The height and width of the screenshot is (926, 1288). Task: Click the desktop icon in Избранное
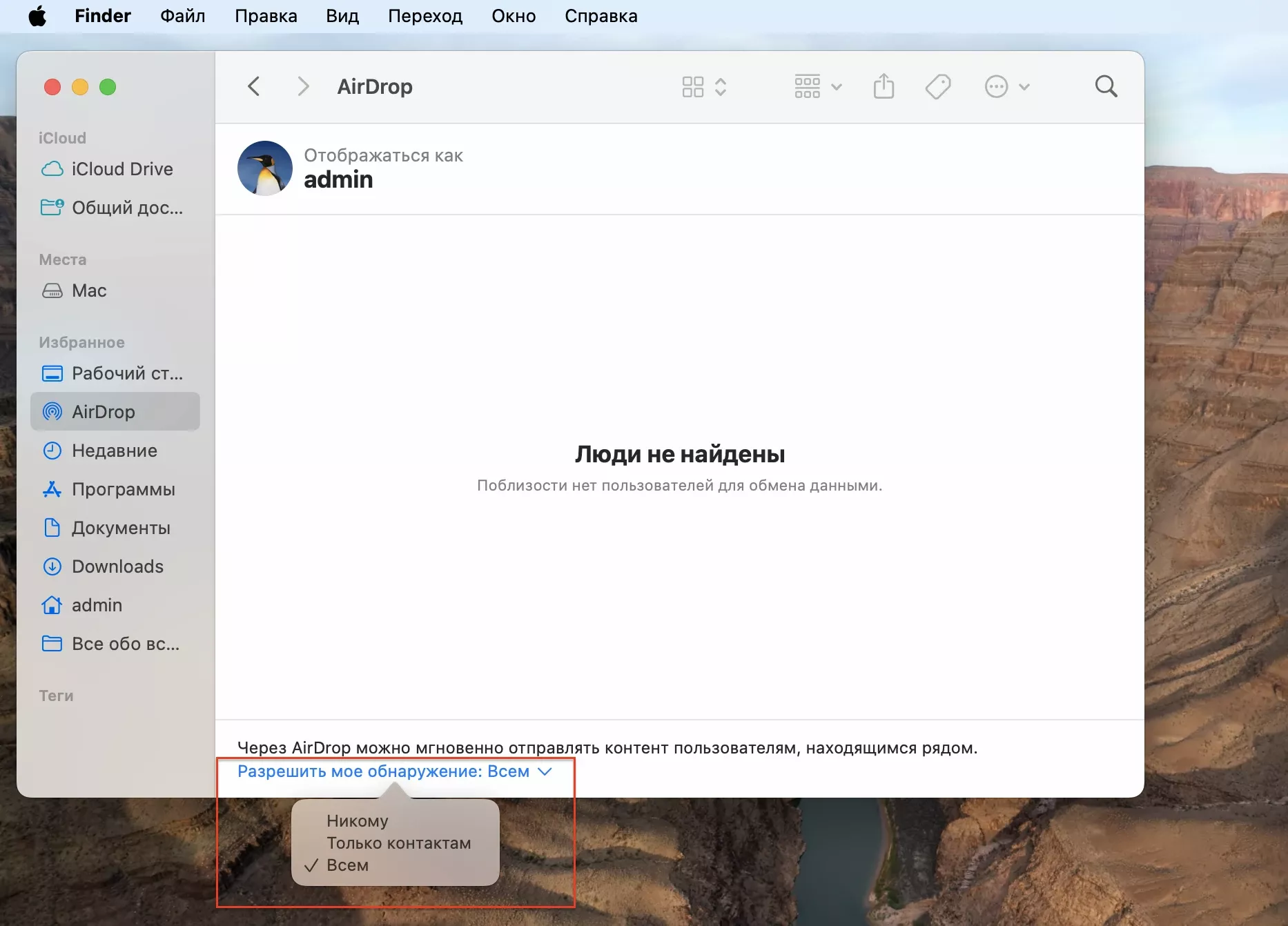click(x=52, y=373)
